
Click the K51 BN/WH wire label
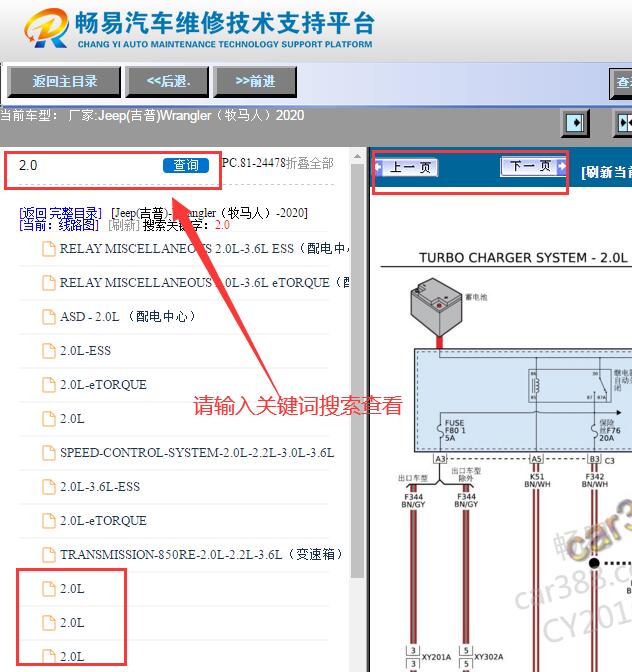click(537, 480)
